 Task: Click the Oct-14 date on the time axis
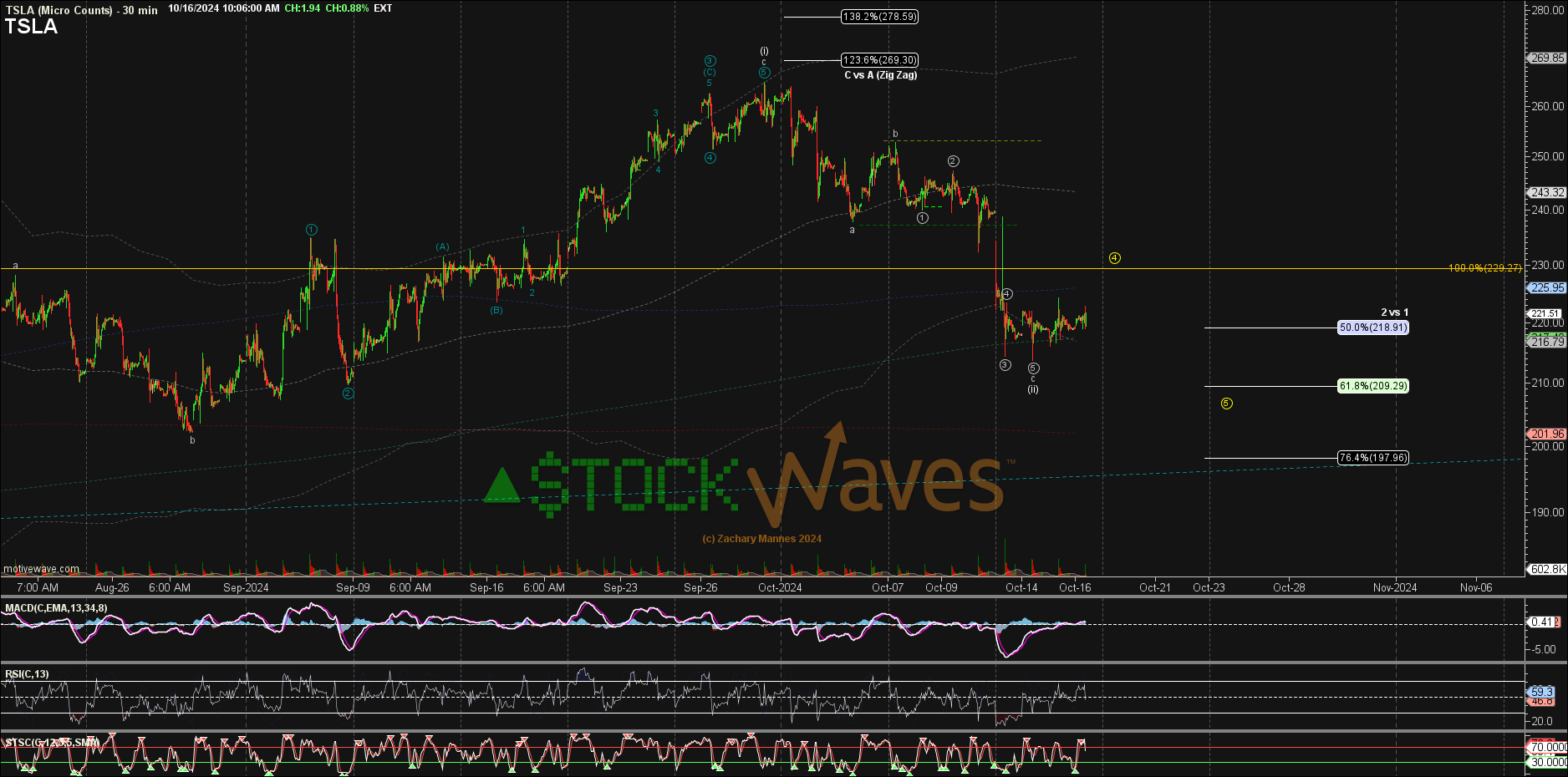(1021, 587)
